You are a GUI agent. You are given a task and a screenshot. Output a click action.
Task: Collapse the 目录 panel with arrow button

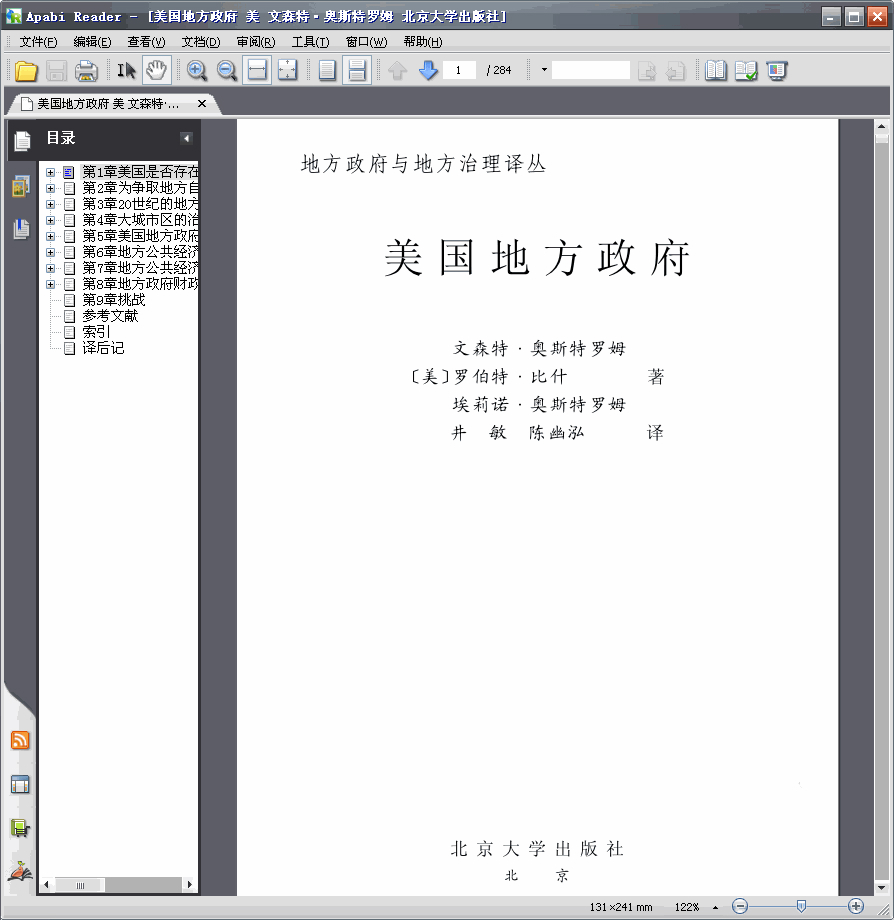point(186,138)
